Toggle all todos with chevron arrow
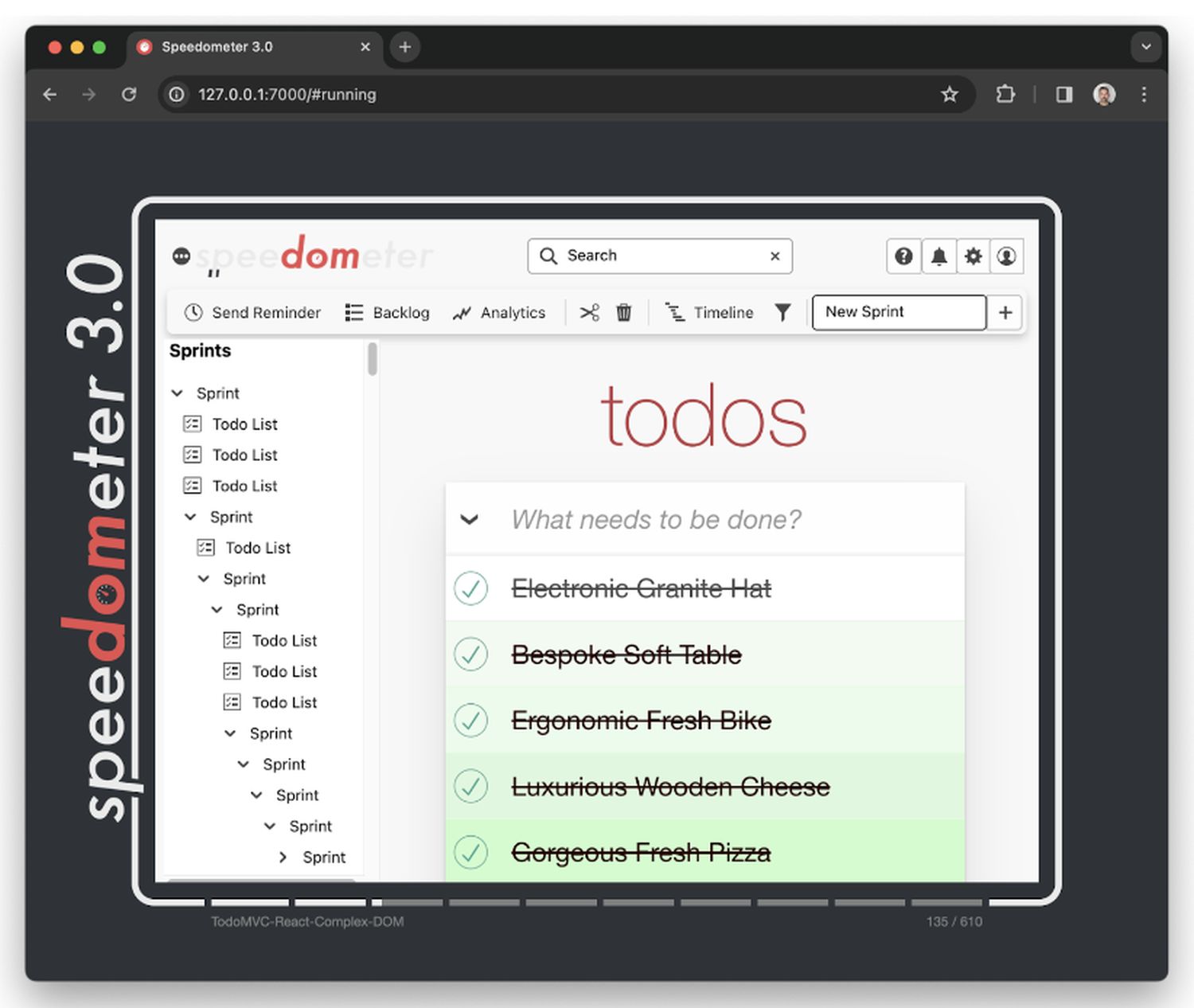Image resolution: width=1194 pixels, height=1008 pixels. pyautogui.click(x=470, y=520)
